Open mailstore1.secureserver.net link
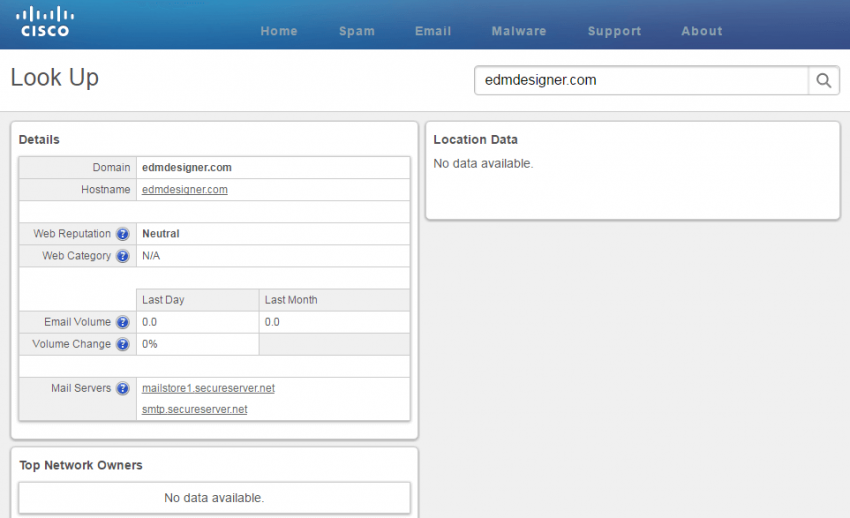The image size is (850, 518). 208,388
